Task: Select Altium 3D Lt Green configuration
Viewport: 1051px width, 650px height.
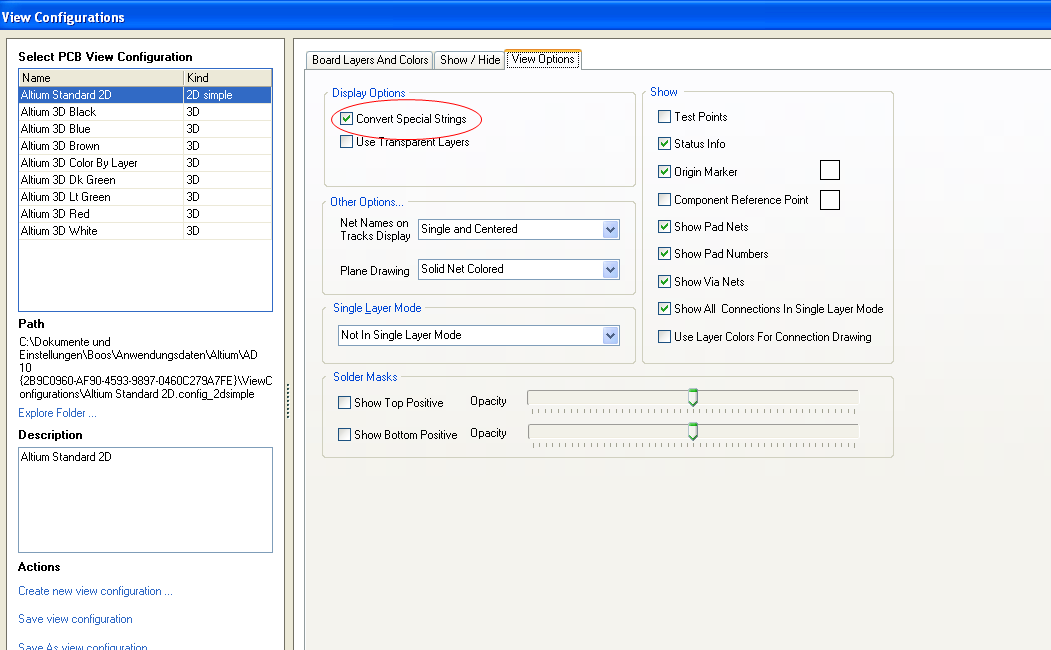Action: (x=145, y=197)
